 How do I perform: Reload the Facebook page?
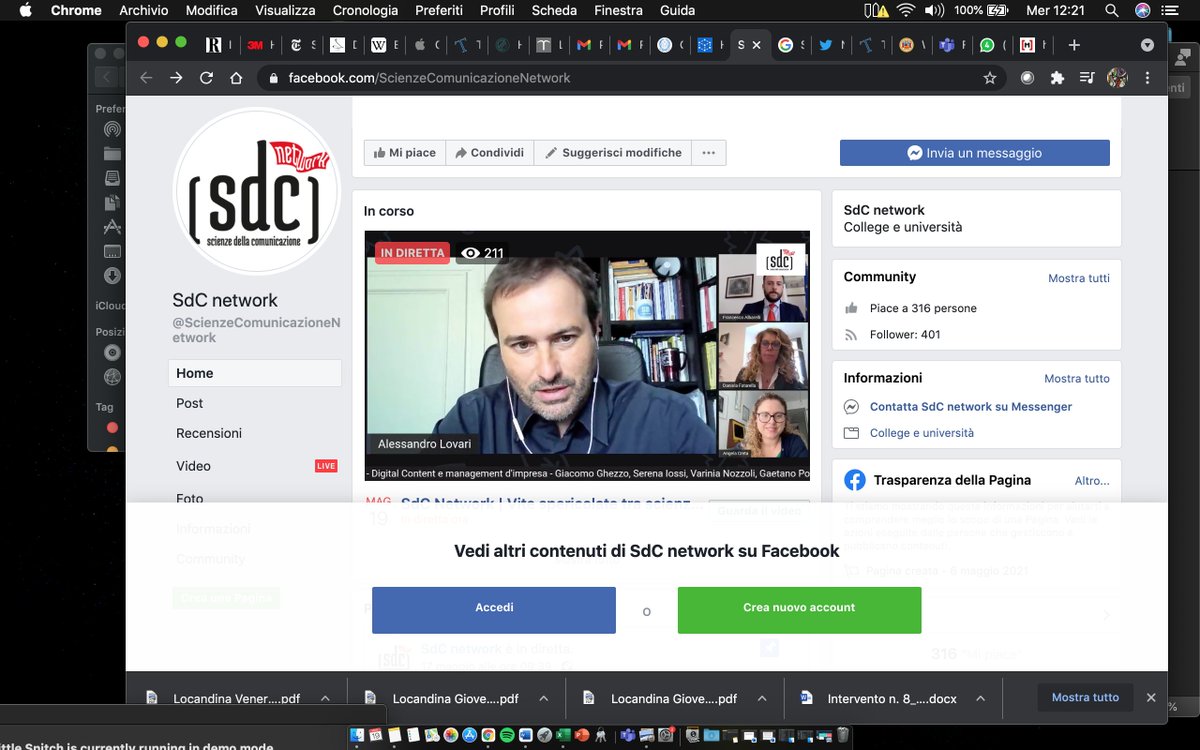(x=206, y=78)
